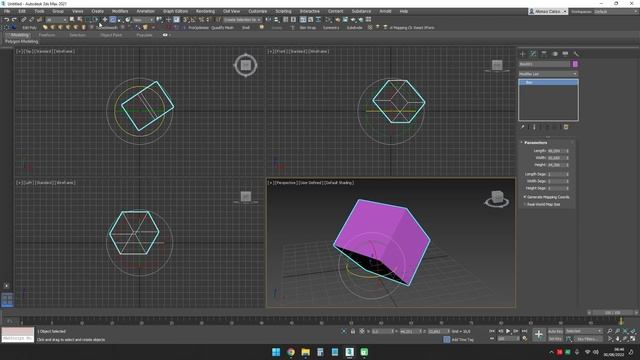Click the Height value field
Viewport: 640px width, 360px height.
tap(556, 165)
